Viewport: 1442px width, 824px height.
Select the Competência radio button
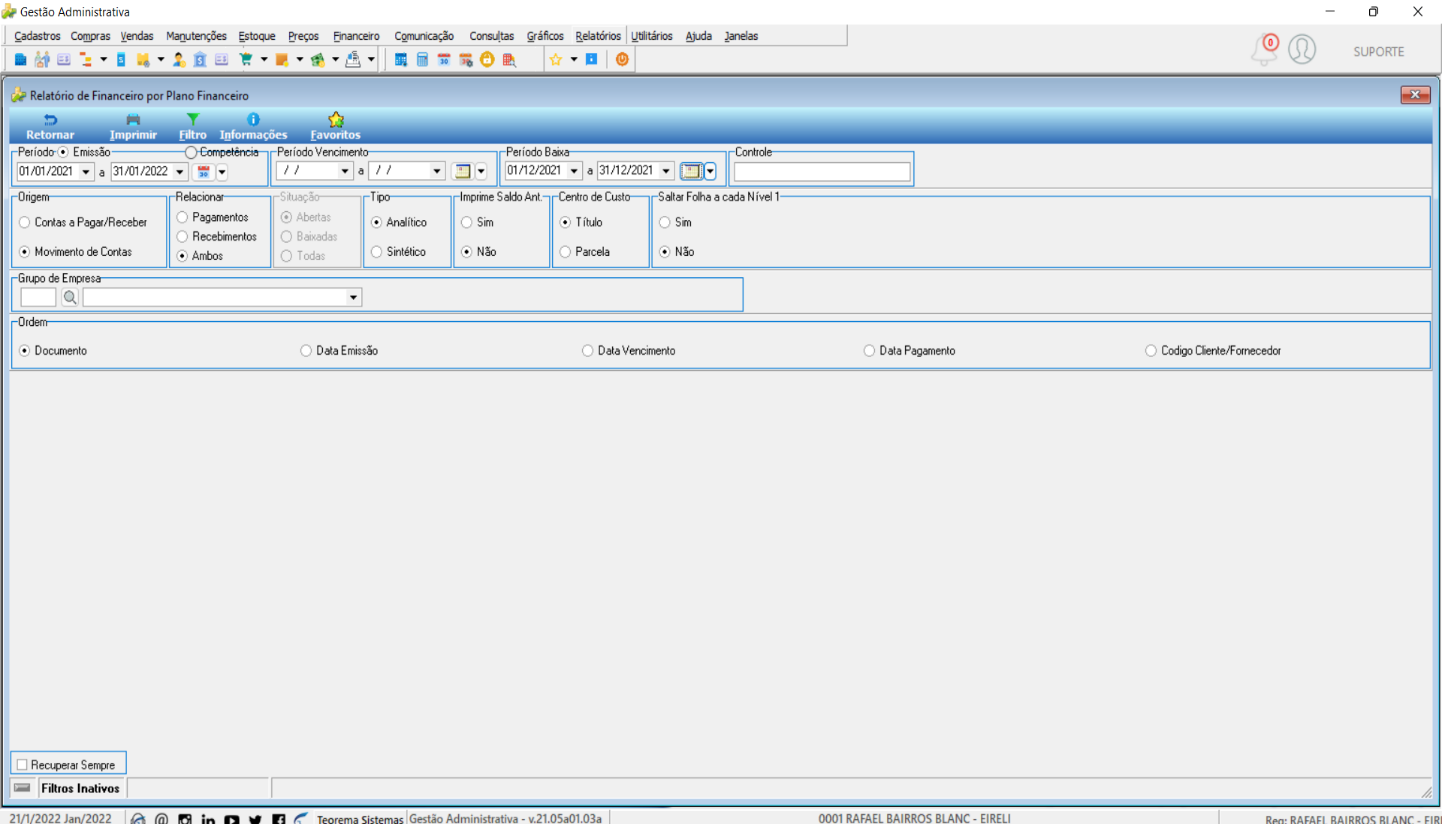[x=191, y=152]
